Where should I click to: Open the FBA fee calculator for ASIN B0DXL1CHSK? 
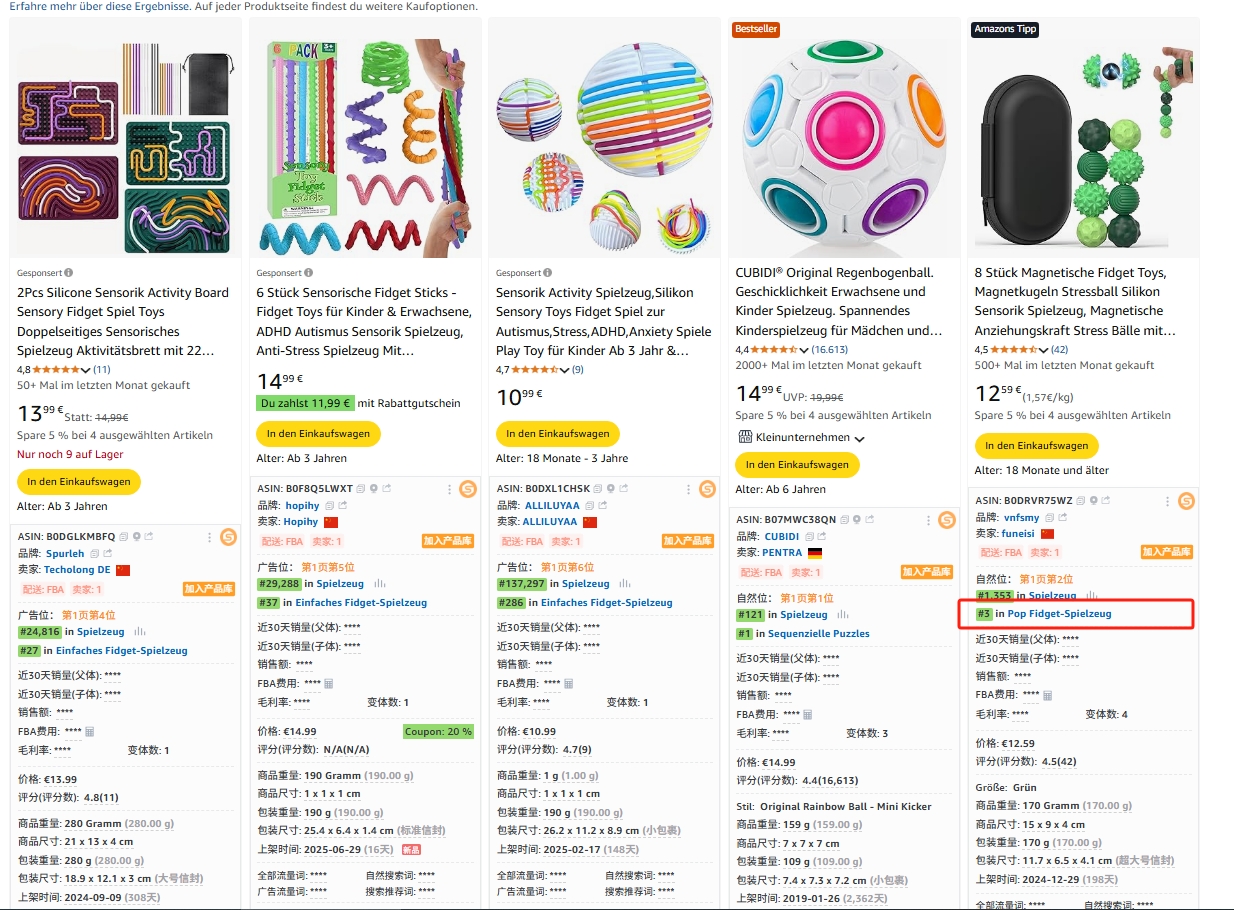point(568,684)
